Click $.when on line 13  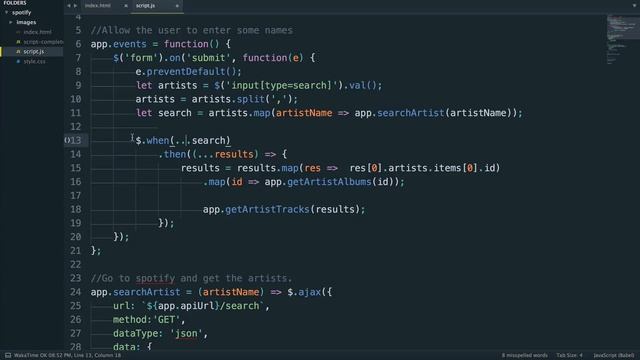(152, 141)
